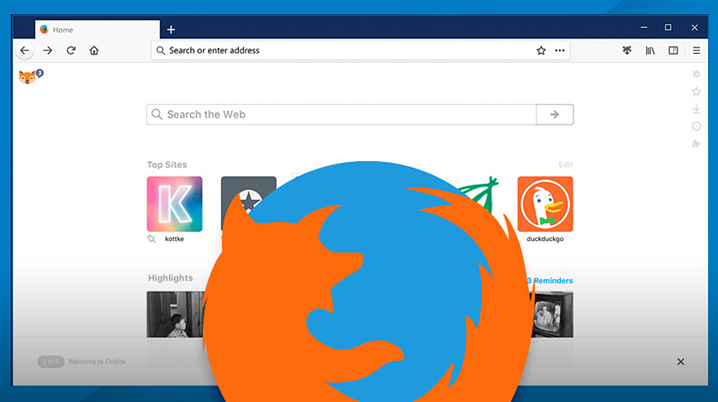Open page actions three-dot menu

pos(560,50)
